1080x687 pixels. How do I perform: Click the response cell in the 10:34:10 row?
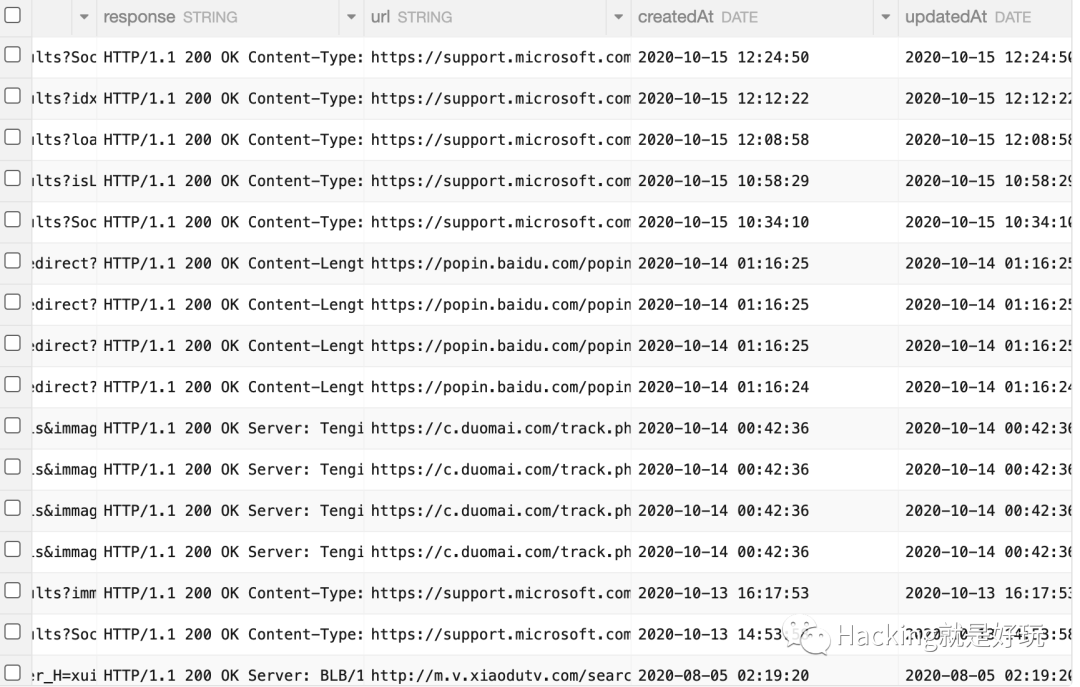(233, 223)
